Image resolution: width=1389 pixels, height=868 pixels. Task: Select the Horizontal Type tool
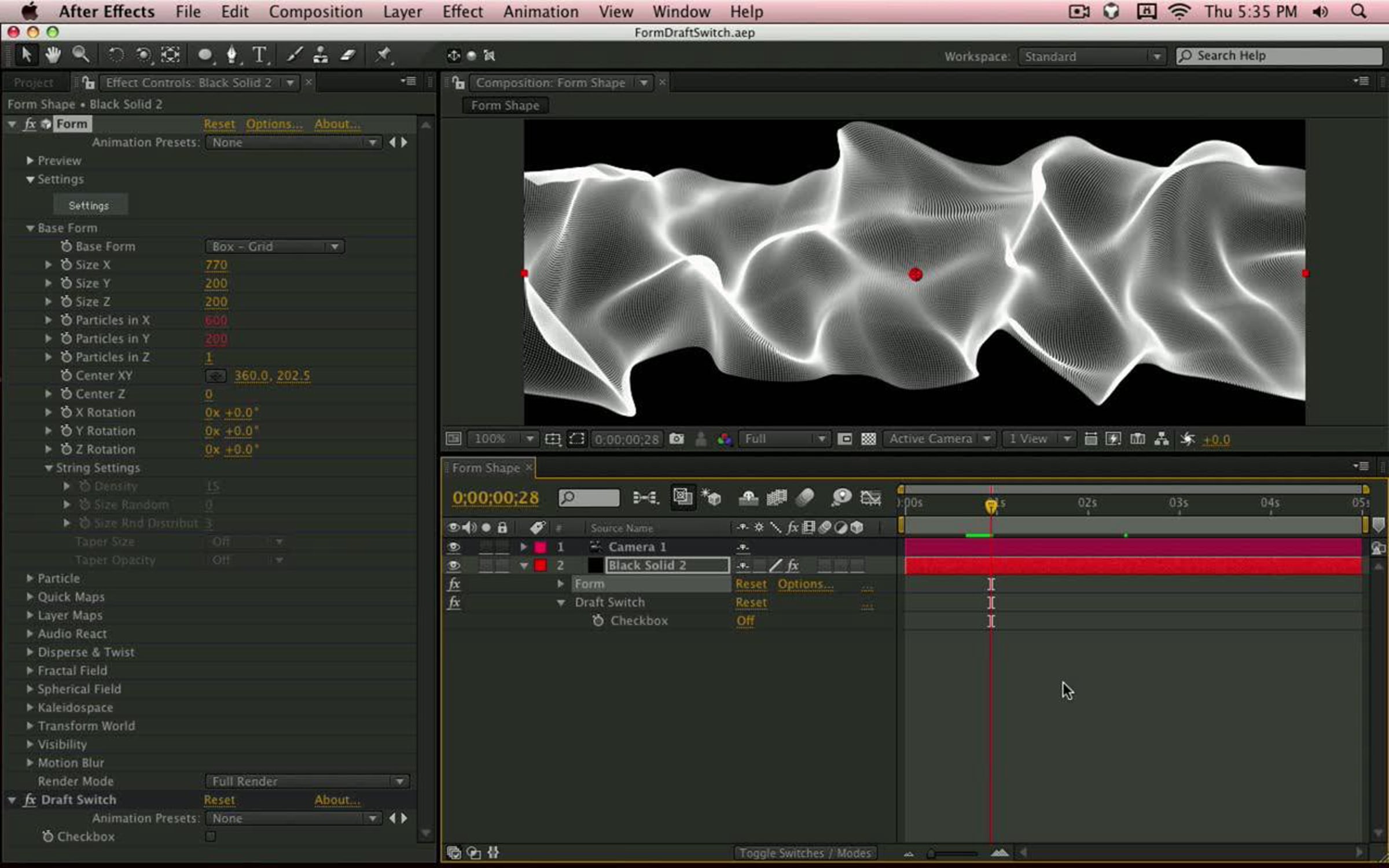click(x=260, y=55)
